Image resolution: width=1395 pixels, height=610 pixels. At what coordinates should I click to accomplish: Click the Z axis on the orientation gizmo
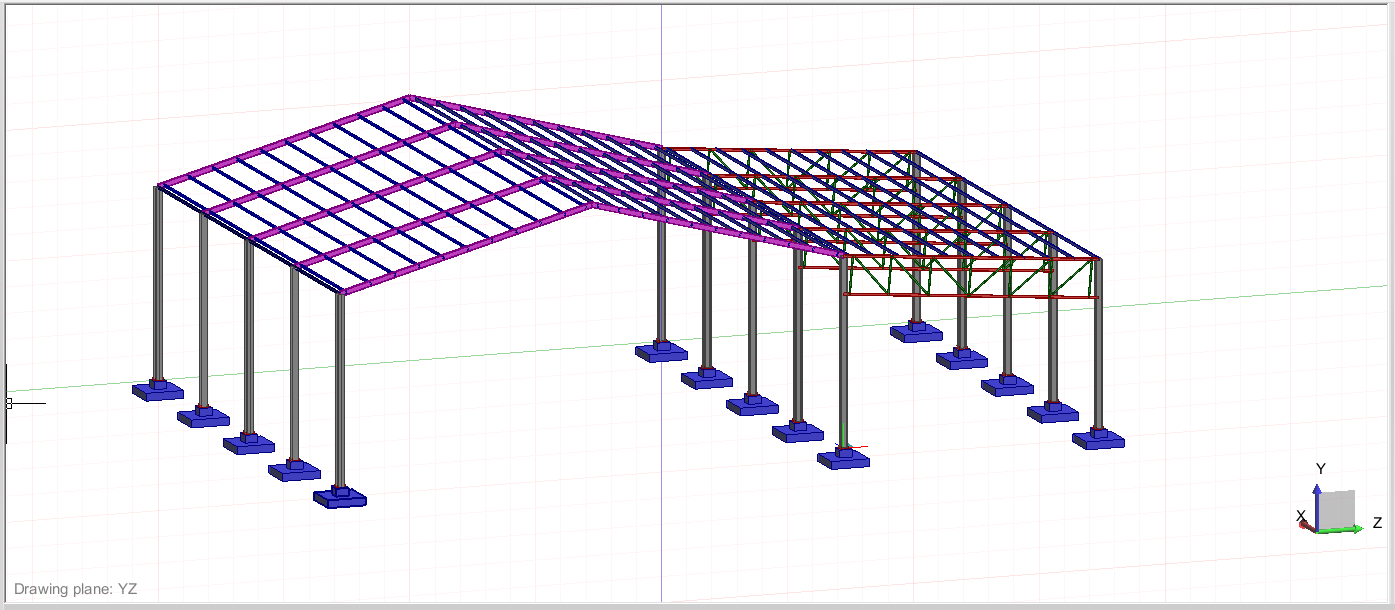tap(1341, 529)
